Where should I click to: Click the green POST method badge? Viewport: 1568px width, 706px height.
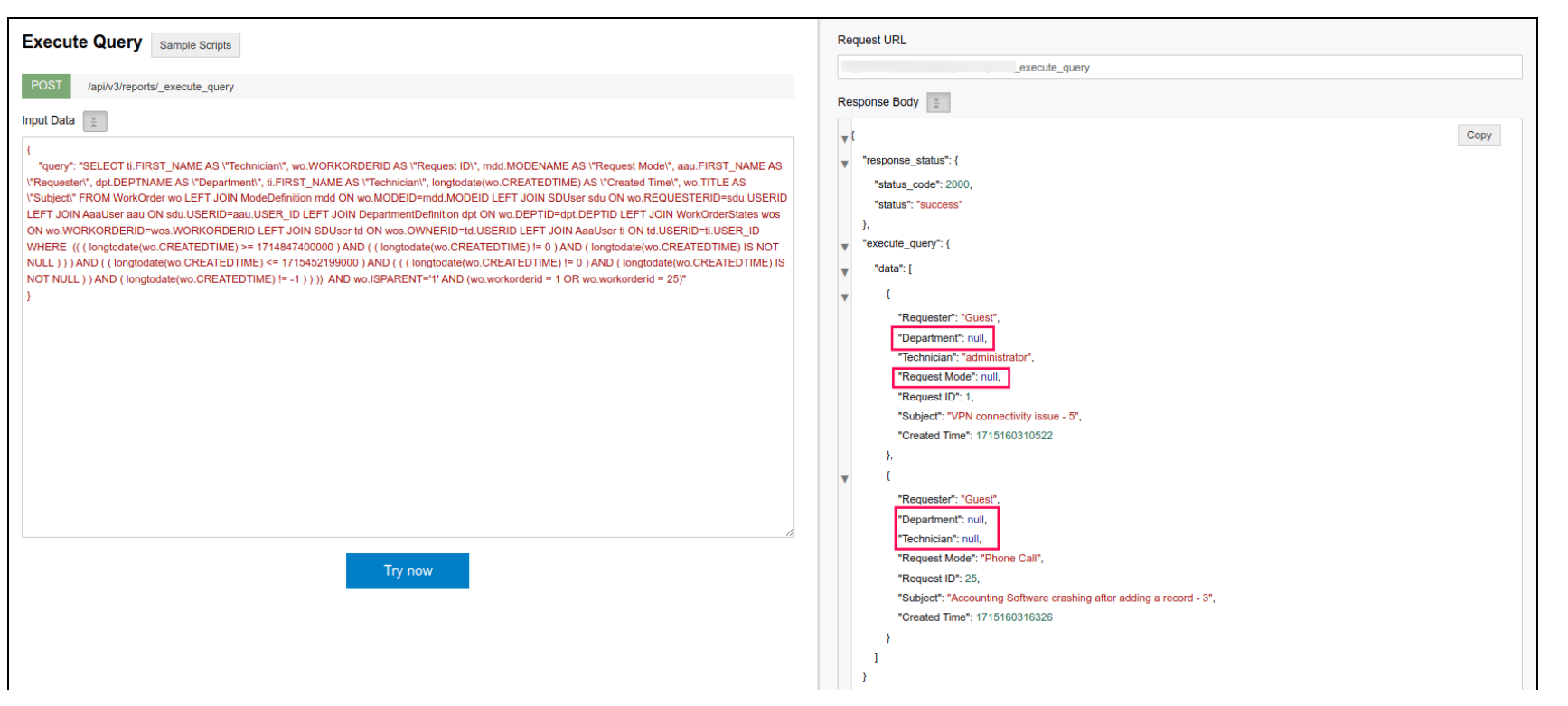point(46,86)
